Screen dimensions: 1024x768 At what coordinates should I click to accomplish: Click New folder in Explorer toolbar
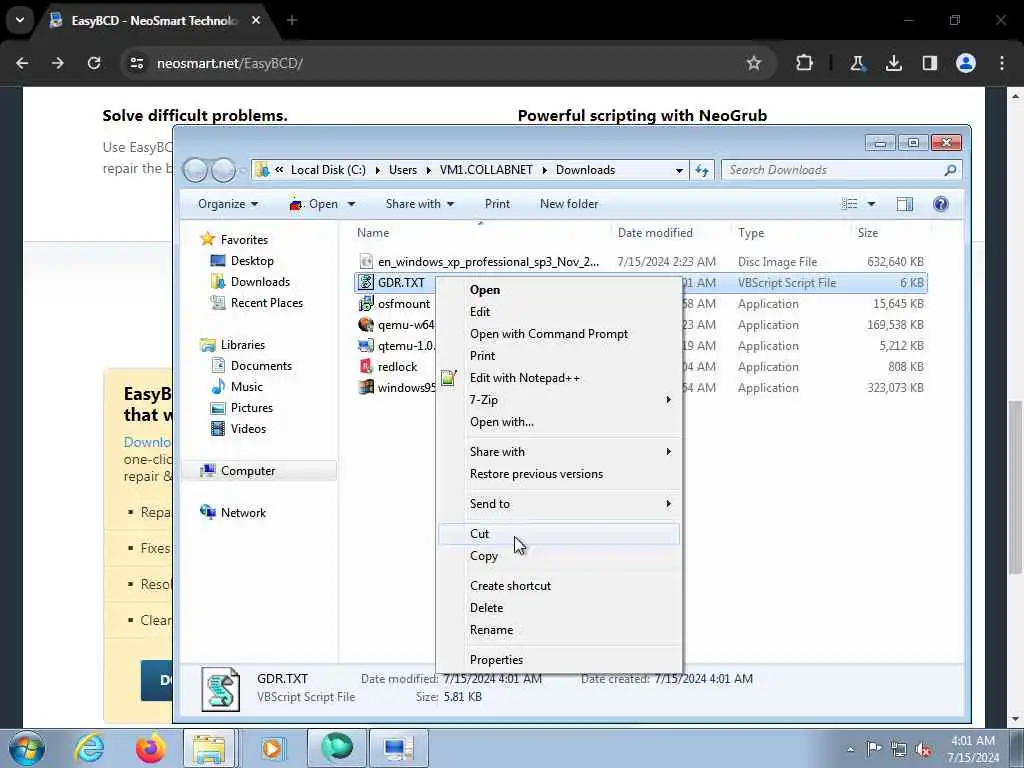pos(569,204)
